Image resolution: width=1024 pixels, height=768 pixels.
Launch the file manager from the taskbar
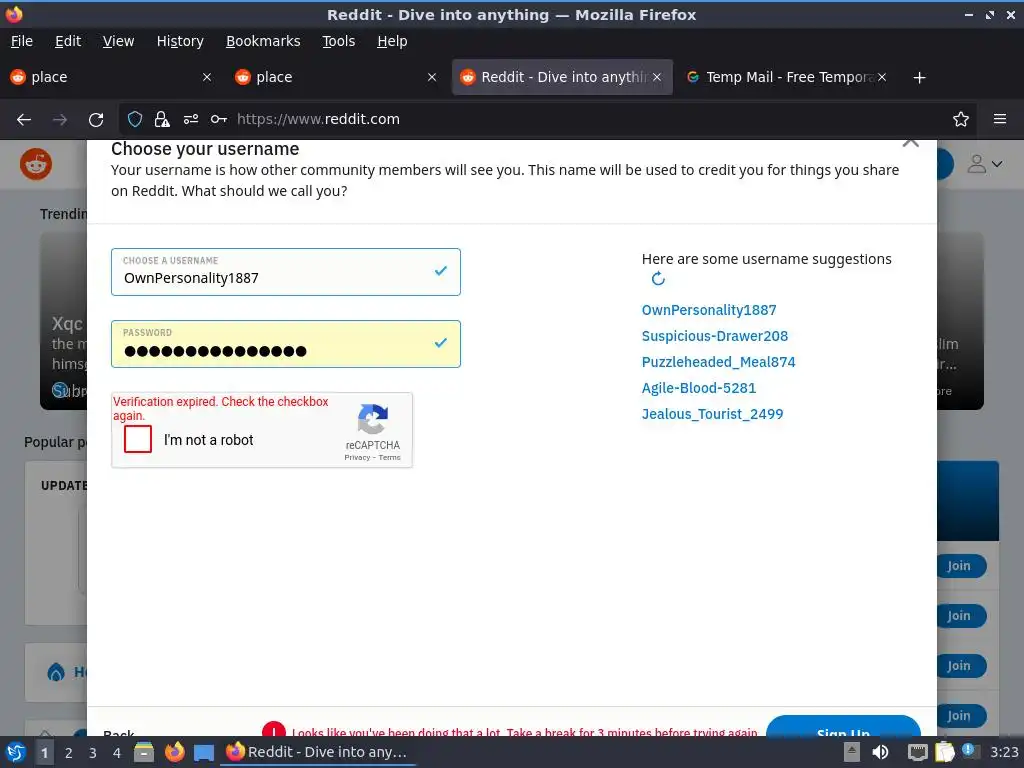pyautogui.click(x=144, y=752)
